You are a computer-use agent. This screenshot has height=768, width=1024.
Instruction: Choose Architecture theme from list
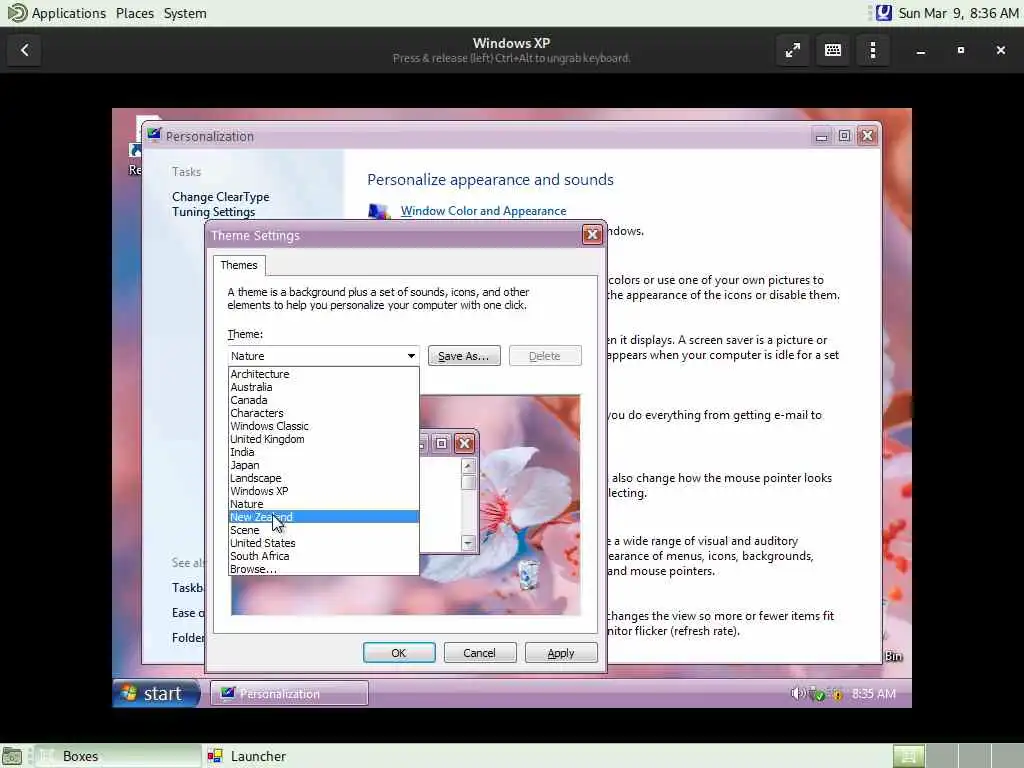pos(323,374)
